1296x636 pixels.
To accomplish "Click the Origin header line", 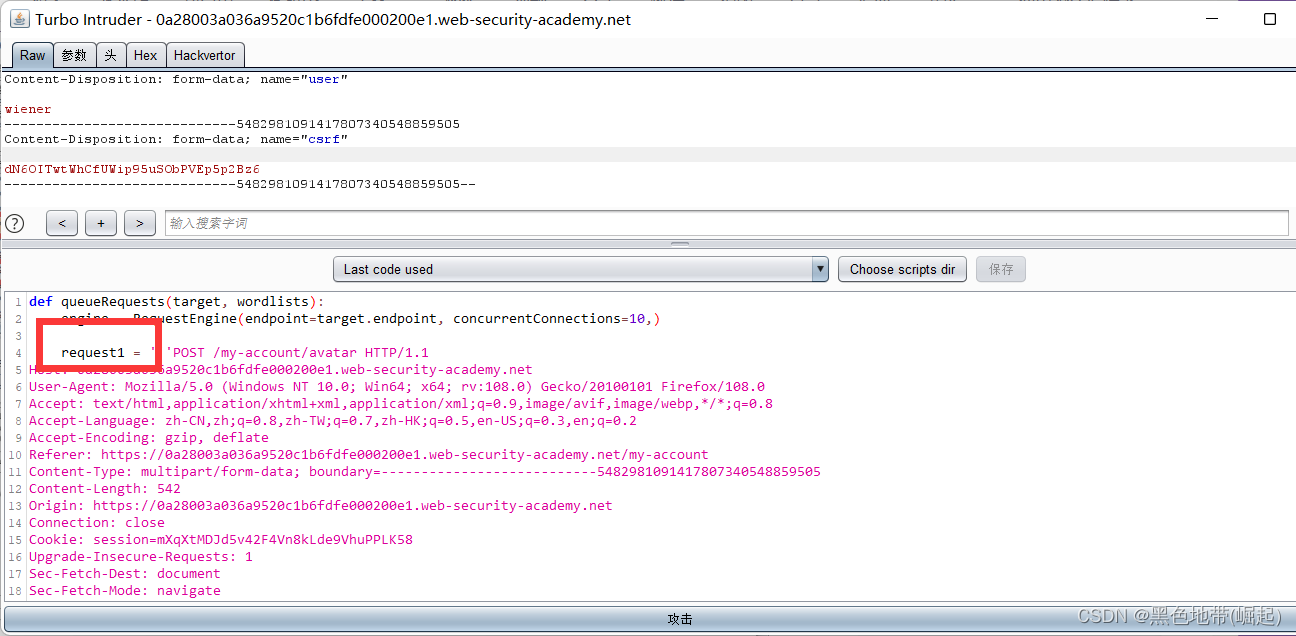I will click(321, 505).
